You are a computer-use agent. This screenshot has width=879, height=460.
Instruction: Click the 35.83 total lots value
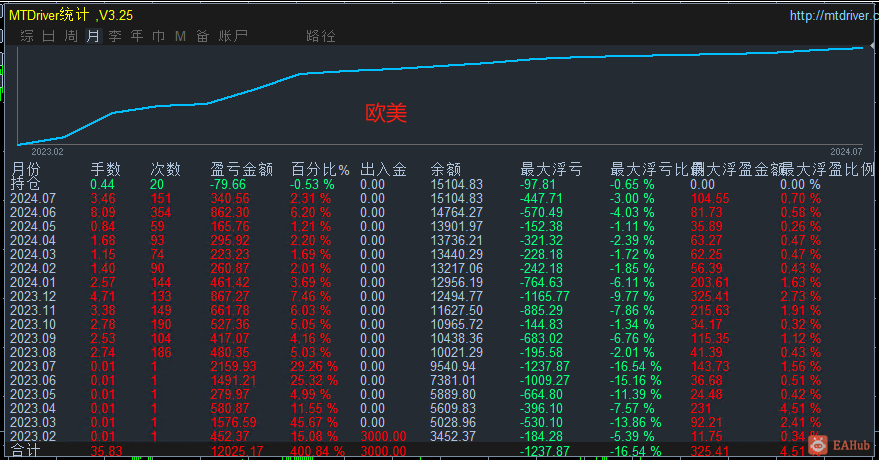(106, 451)
